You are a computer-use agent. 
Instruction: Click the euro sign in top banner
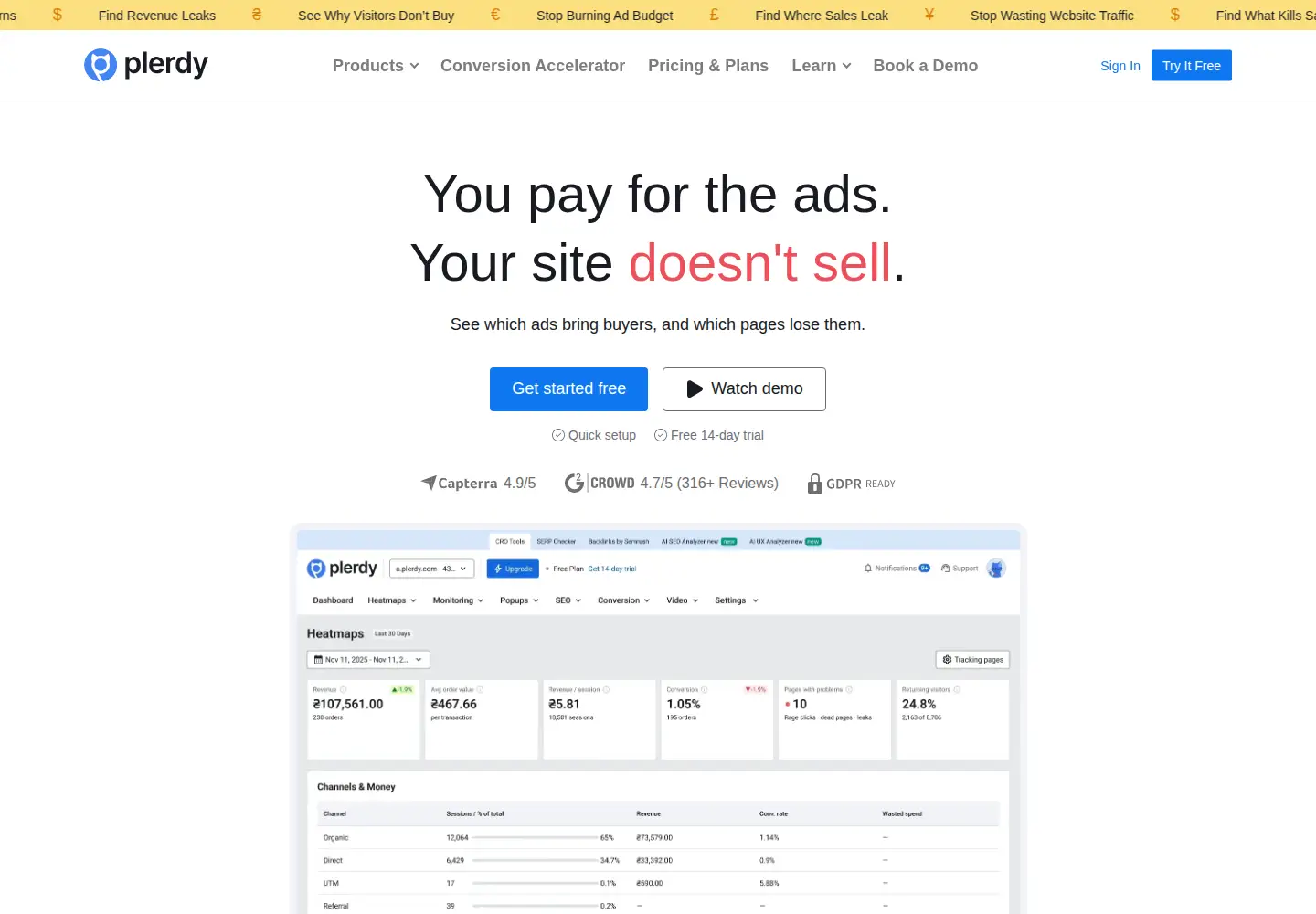click(495, 15)
